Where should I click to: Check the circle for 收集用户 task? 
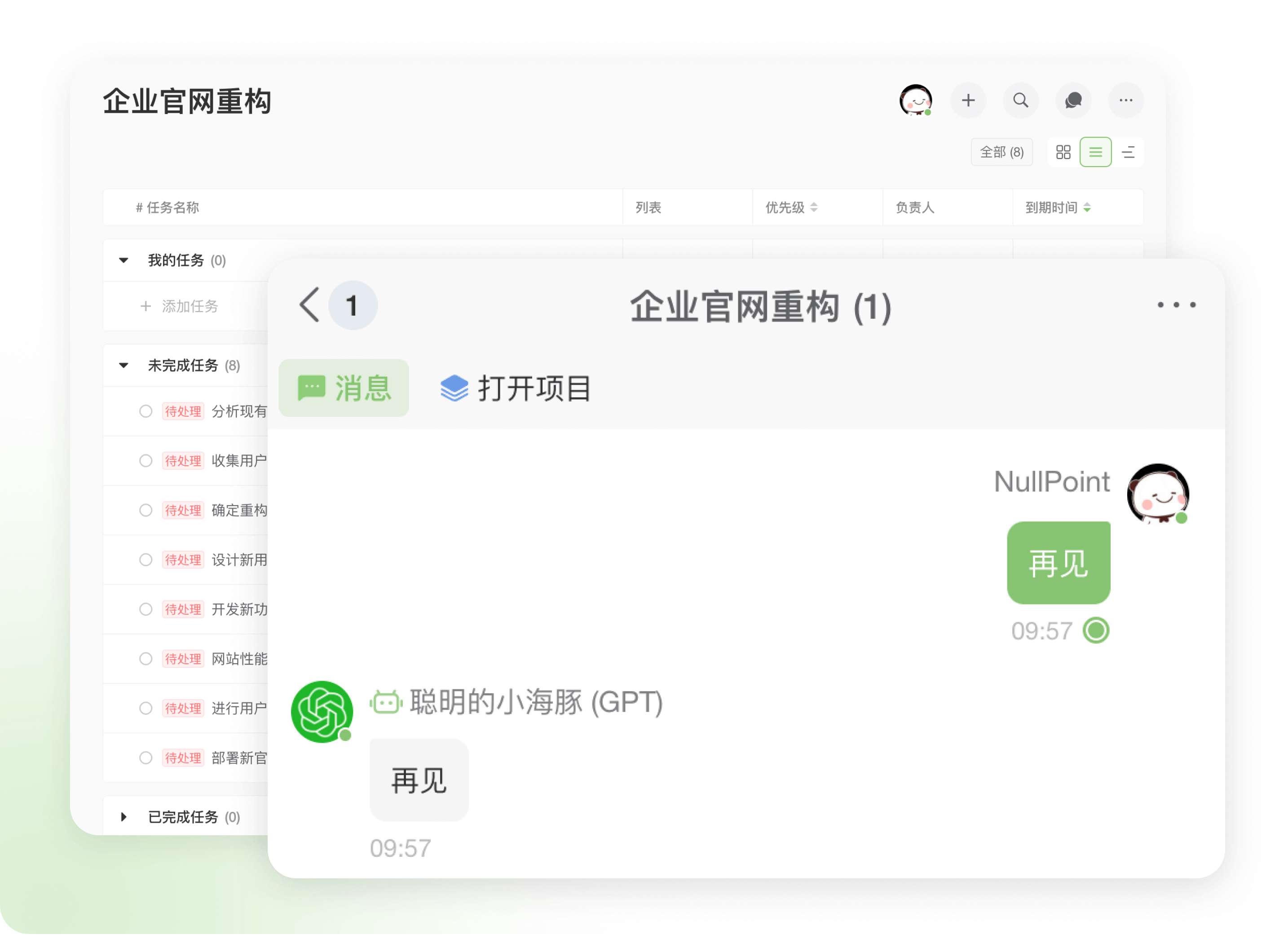click(146, 461)
